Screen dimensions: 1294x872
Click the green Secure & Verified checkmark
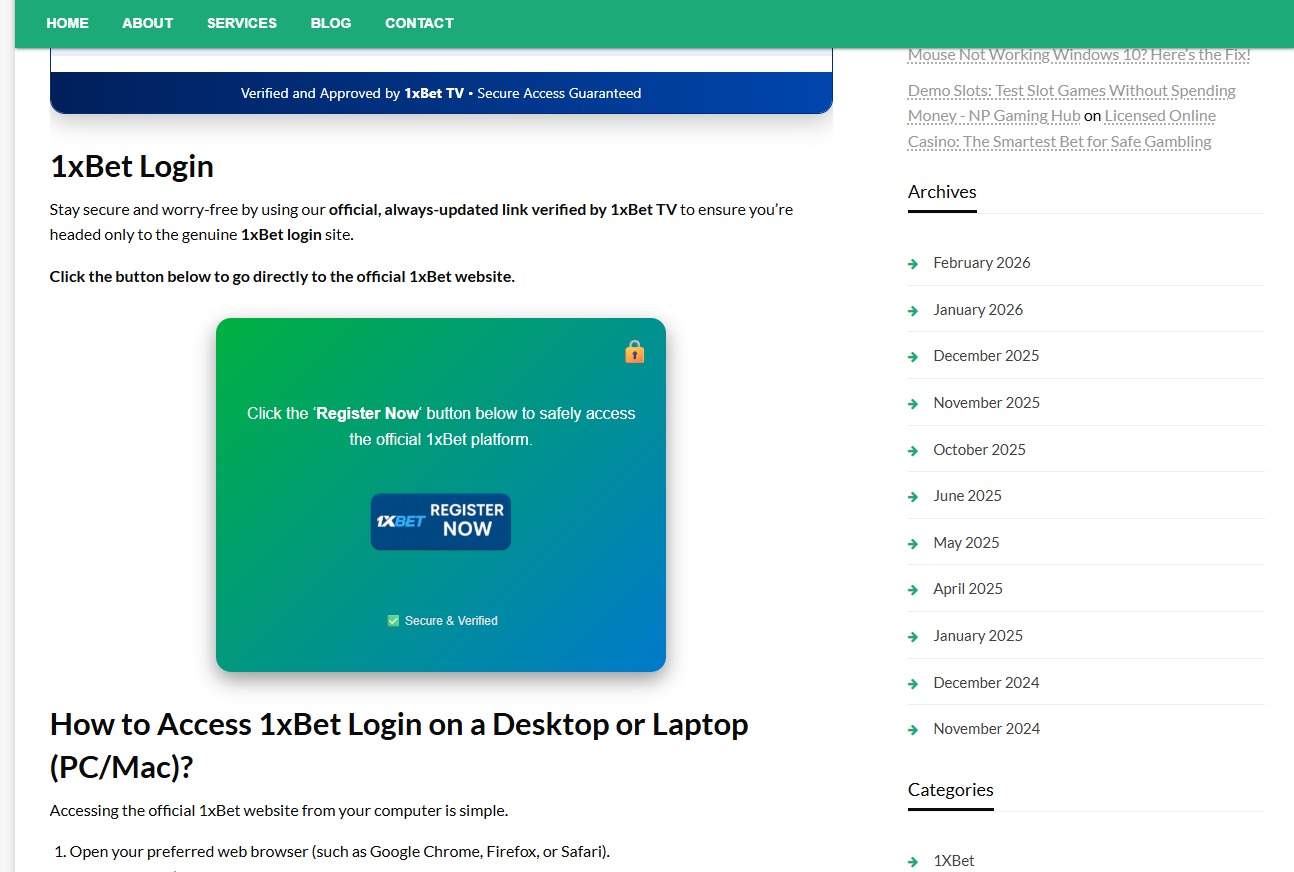[x=393, y=621]
